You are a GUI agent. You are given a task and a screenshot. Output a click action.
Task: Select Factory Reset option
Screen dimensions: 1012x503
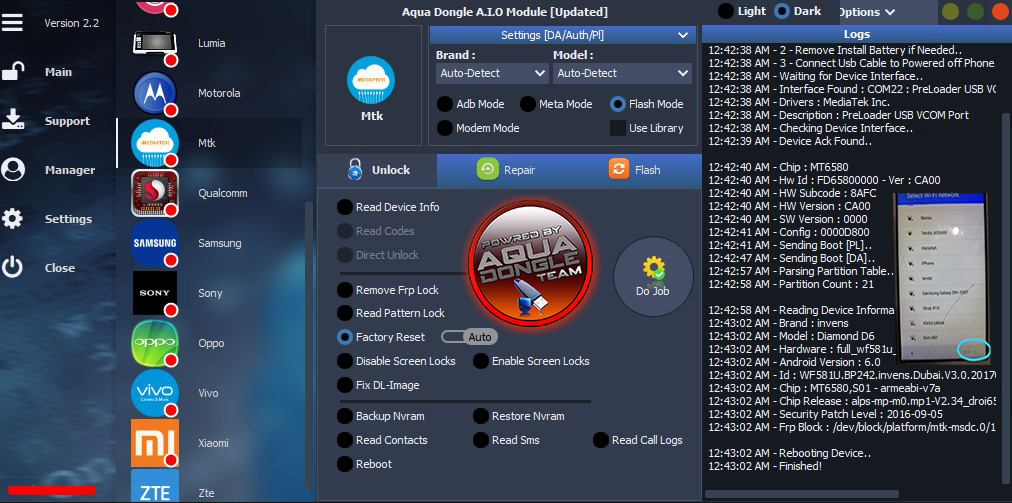[345, 337]
